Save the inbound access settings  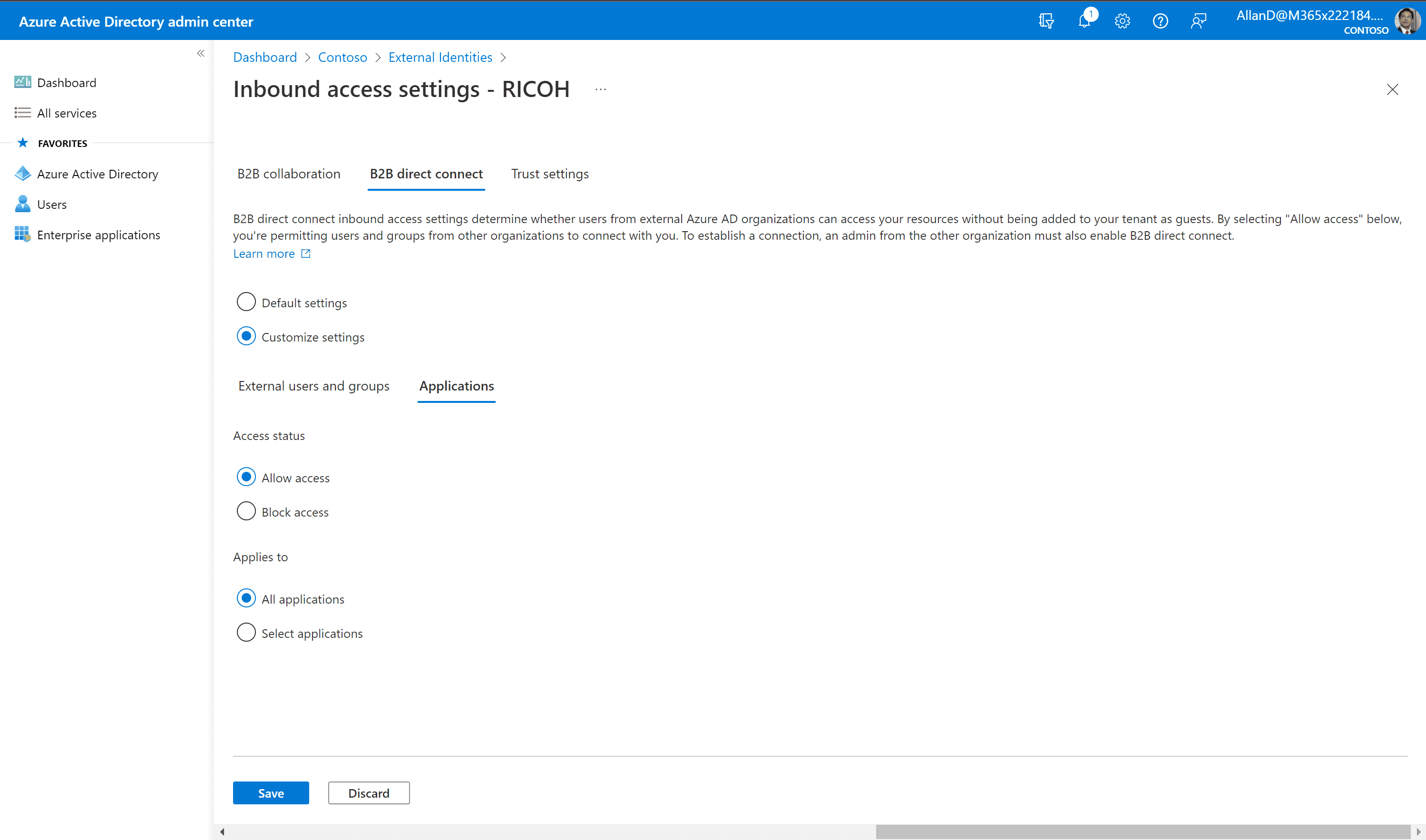point(271,793)
